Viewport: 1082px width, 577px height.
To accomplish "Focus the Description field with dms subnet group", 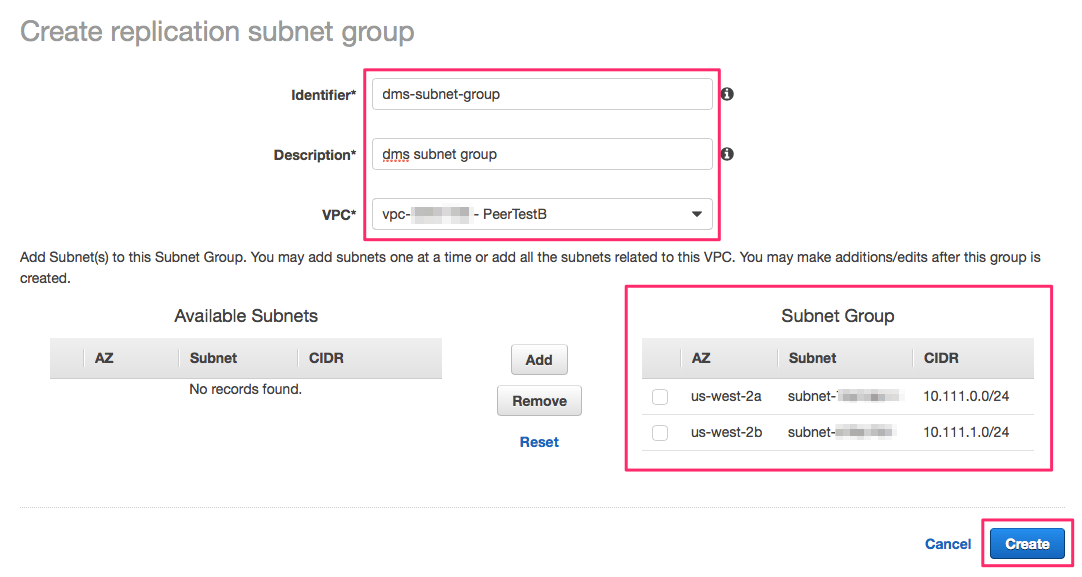I will (x=542, y=154).
